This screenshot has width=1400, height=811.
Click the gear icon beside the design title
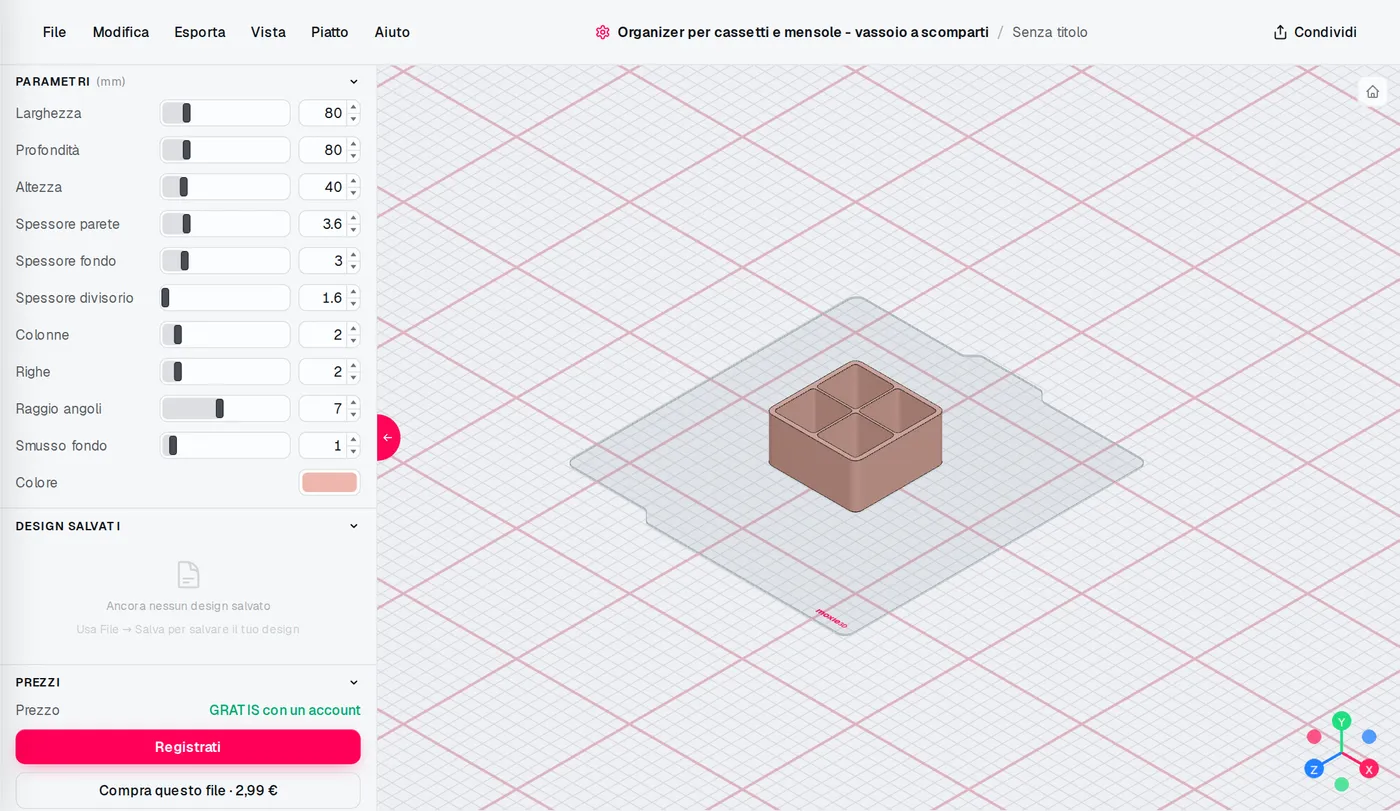pos(602,32)
